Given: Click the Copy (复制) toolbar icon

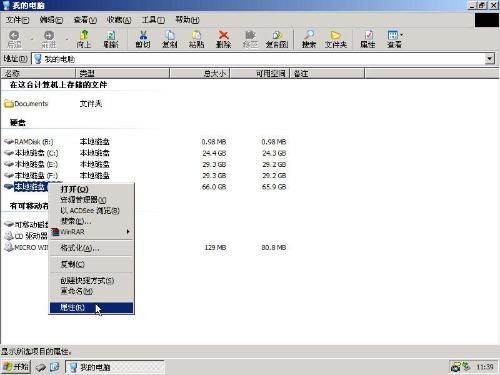Looking at the screenshot, I should click(x=170, y=39).
